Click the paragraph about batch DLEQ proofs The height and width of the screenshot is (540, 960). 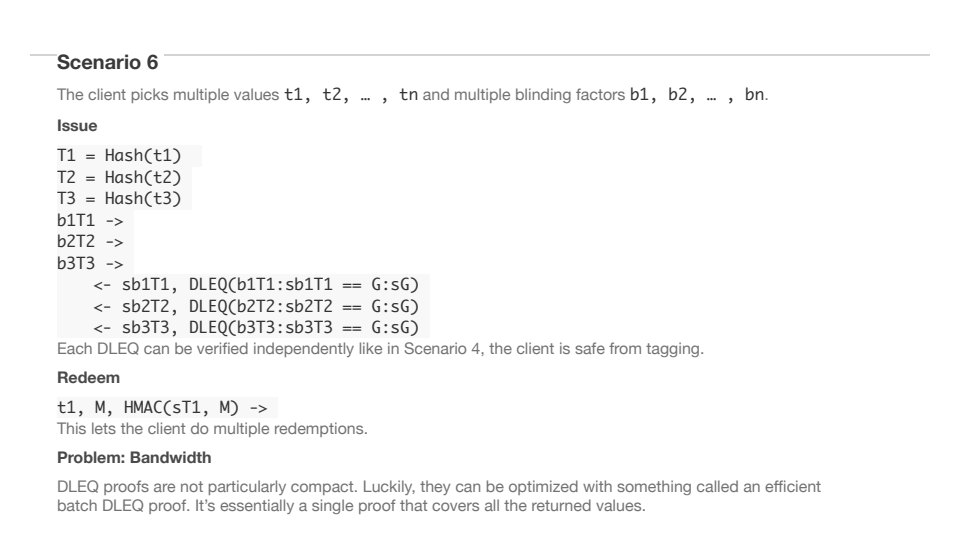click(x=439, y=496)
